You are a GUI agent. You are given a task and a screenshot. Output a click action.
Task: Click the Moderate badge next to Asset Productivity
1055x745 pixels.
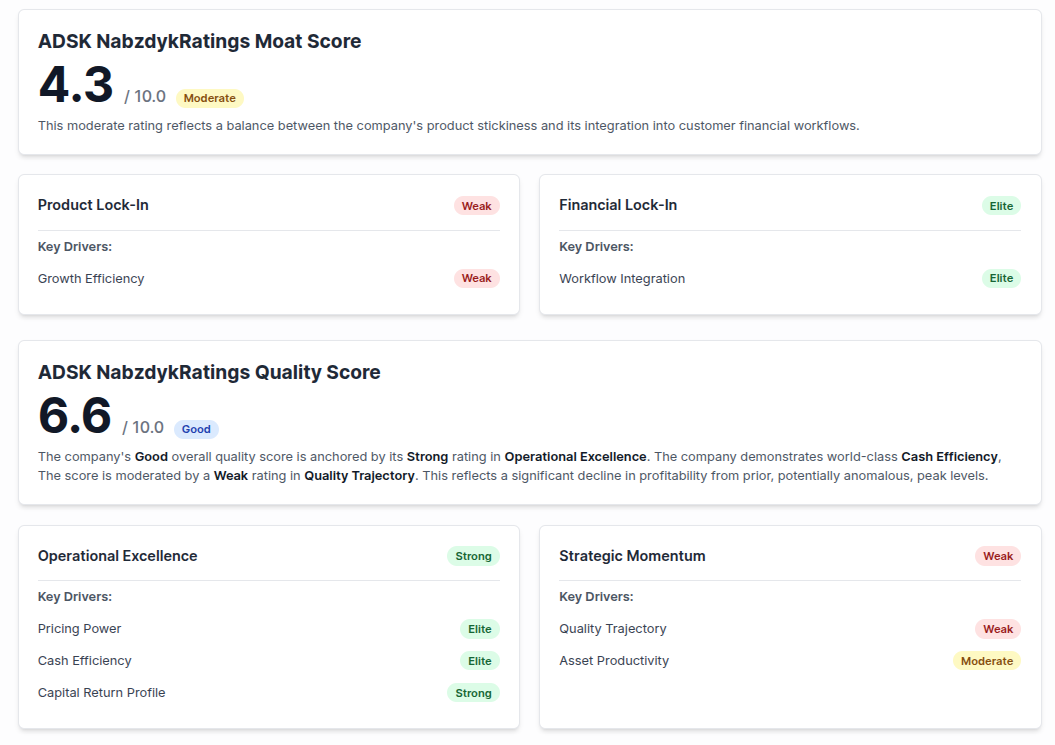click(986, 661)
